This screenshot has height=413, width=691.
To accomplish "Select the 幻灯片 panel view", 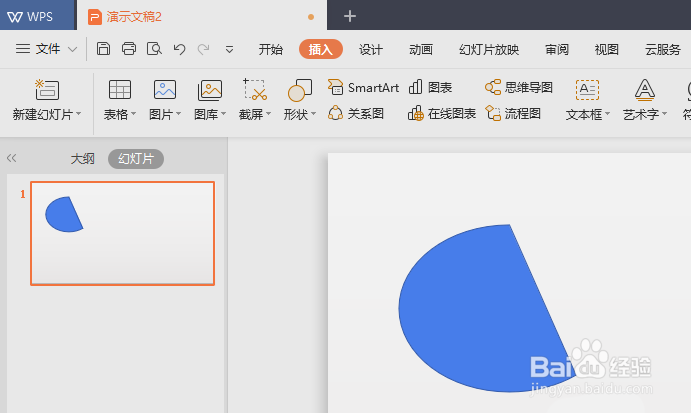I will (x=136, y=159).
